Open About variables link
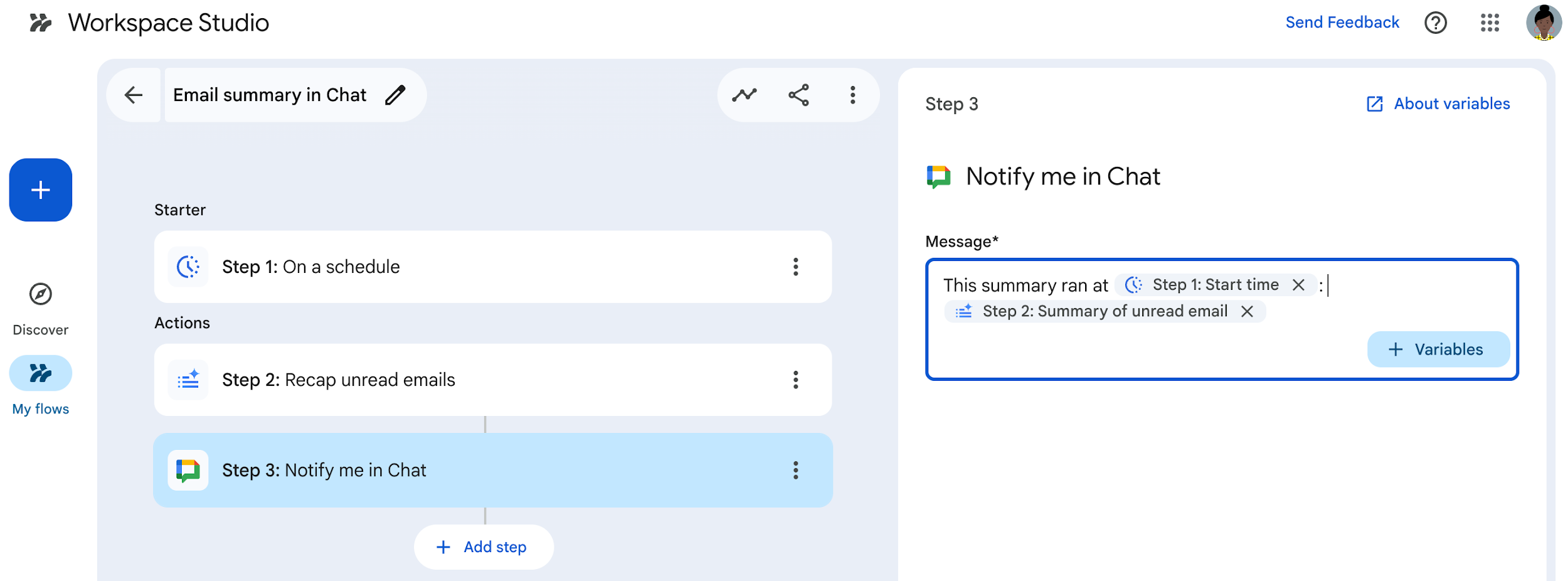The height and width of the screenshot is (581, 1568). pos(1451,104)
